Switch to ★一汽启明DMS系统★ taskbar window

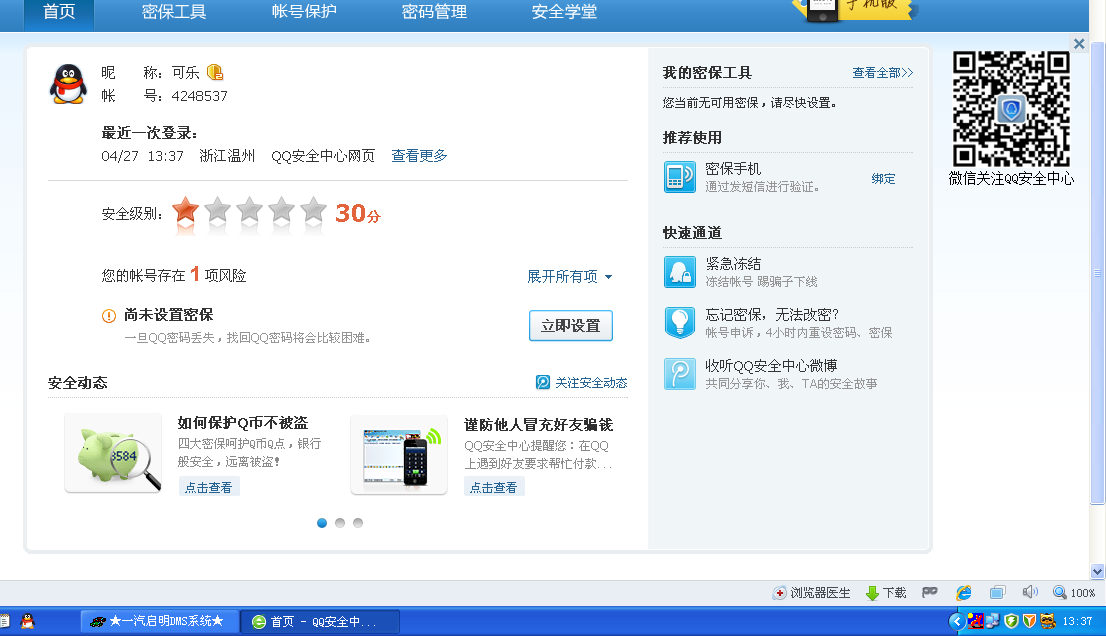158,621
